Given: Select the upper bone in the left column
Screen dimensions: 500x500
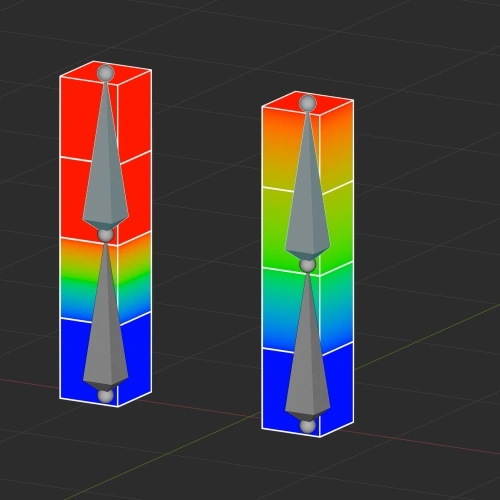Looking at the screenshot, I should 105,157.
